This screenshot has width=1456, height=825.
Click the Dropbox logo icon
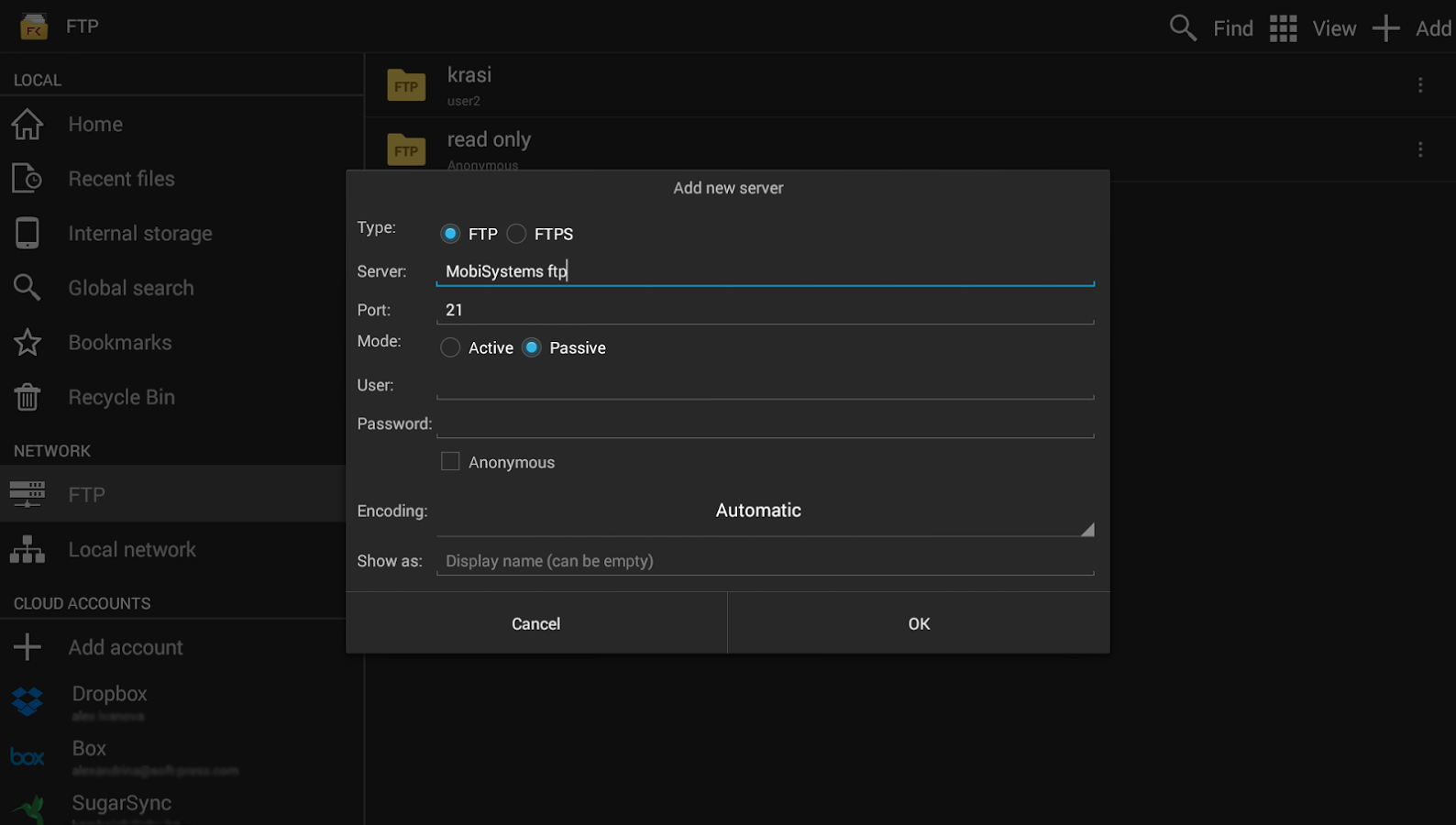click(x=28, y=701)
